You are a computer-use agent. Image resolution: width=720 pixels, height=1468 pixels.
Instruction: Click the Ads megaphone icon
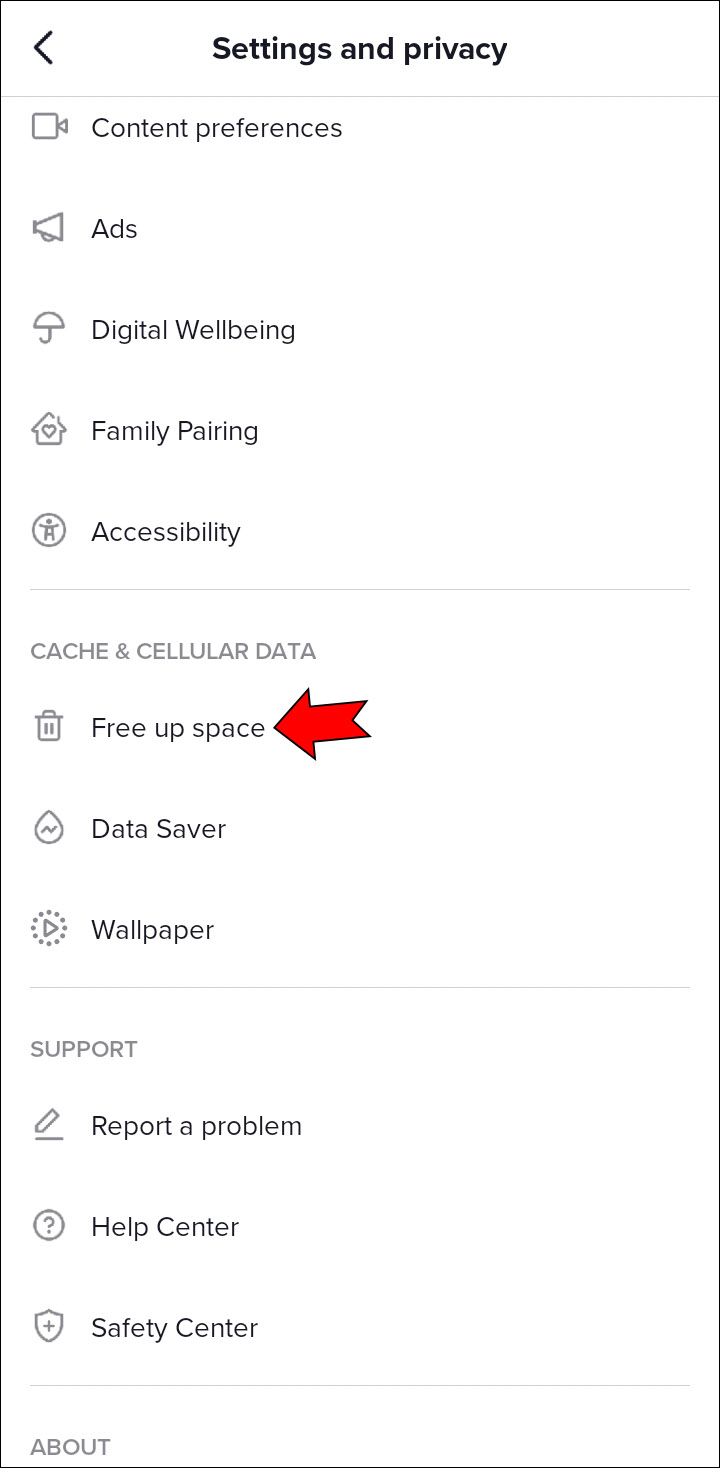[x=49, y=229]
